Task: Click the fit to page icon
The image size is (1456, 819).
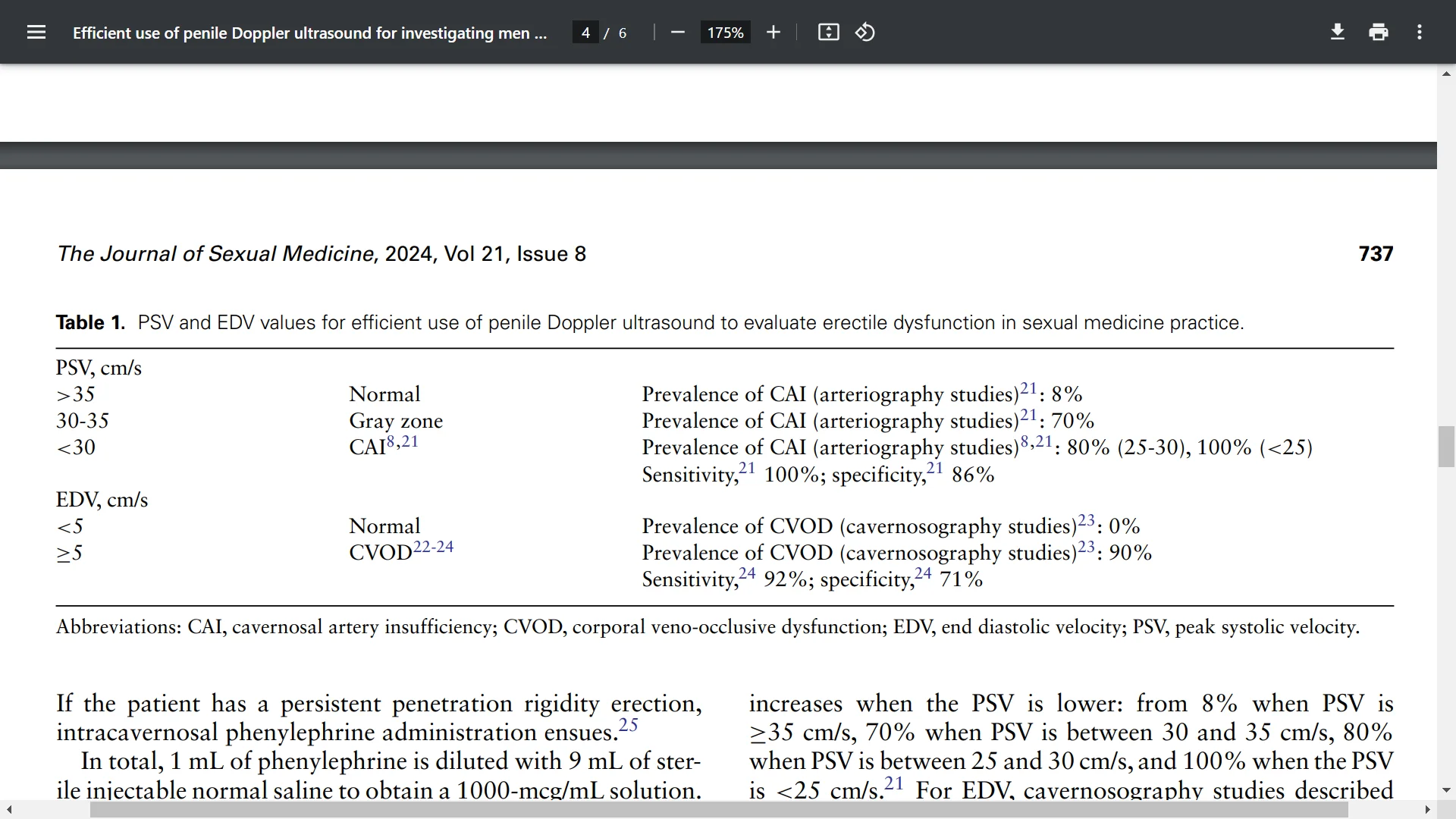Action: click(828, 32)
